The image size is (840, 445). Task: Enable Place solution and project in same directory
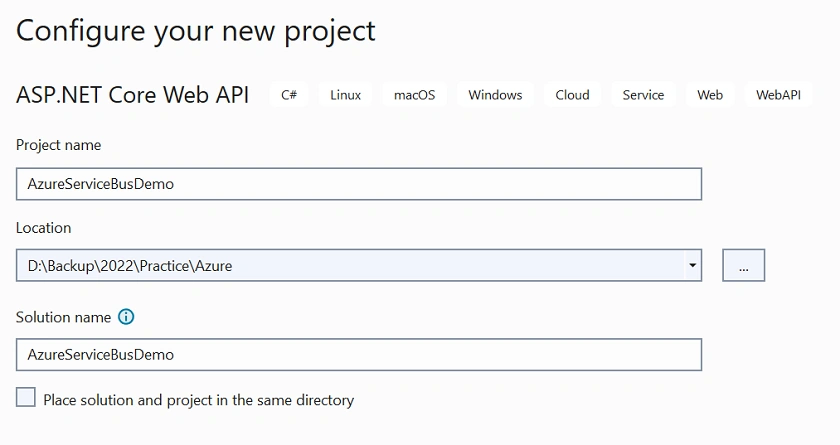coord(26,398)
